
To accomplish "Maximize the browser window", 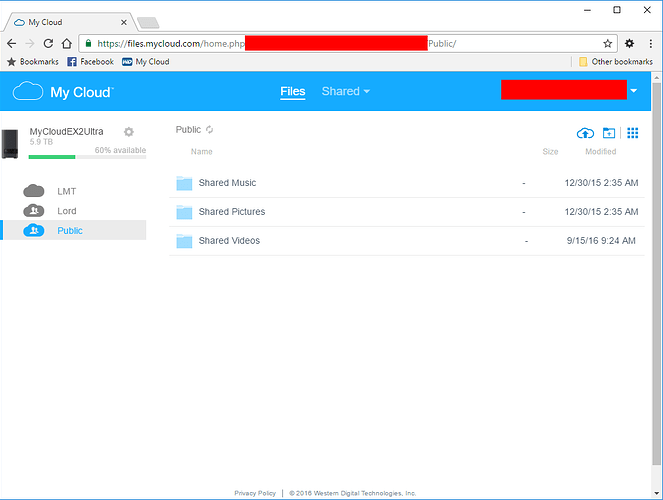I will (x=617, y=10).
